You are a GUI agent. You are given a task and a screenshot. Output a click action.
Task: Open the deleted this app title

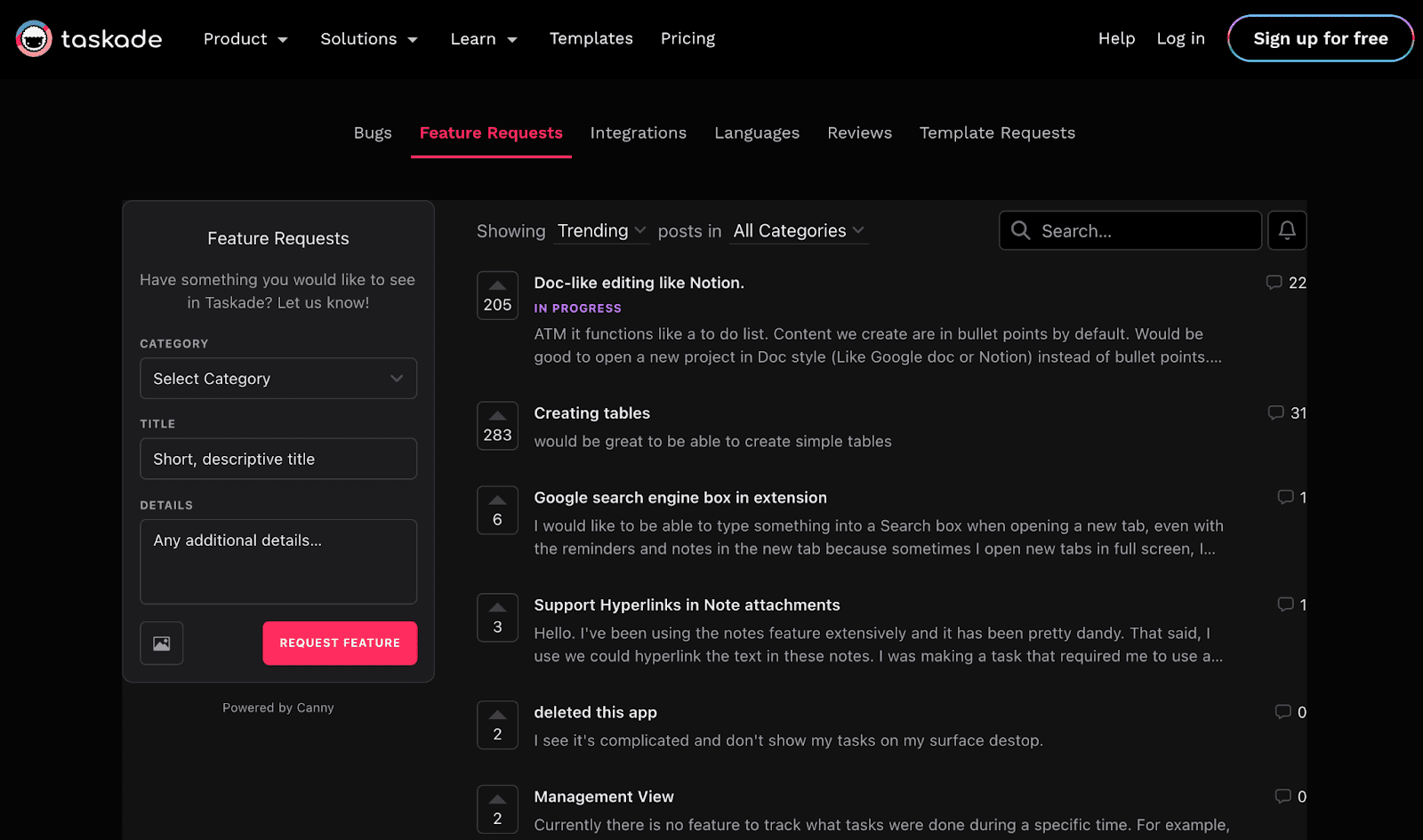tap(595, 713)
